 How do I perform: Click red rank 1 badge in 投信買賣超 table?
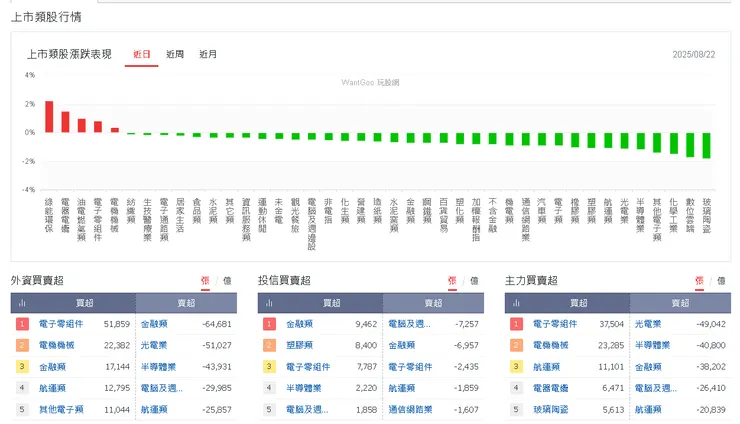point(269,324)
